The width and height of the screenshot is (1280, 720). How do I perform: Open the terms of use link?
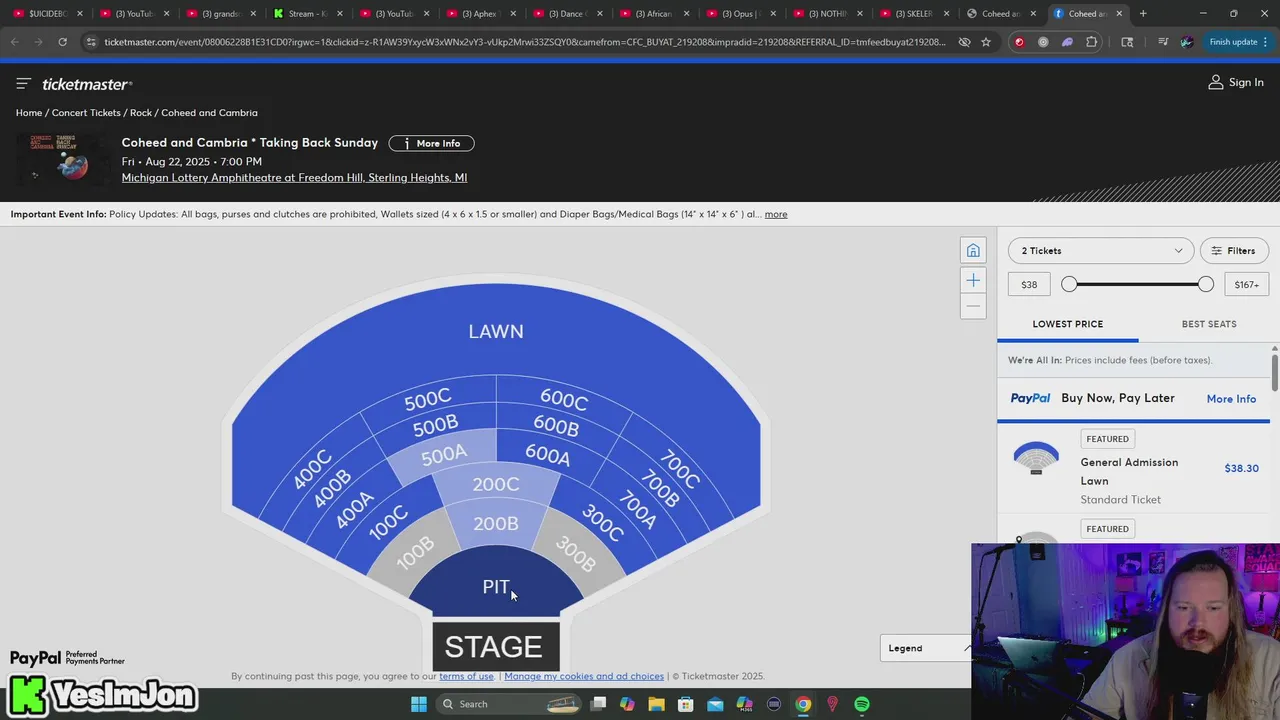466,676
